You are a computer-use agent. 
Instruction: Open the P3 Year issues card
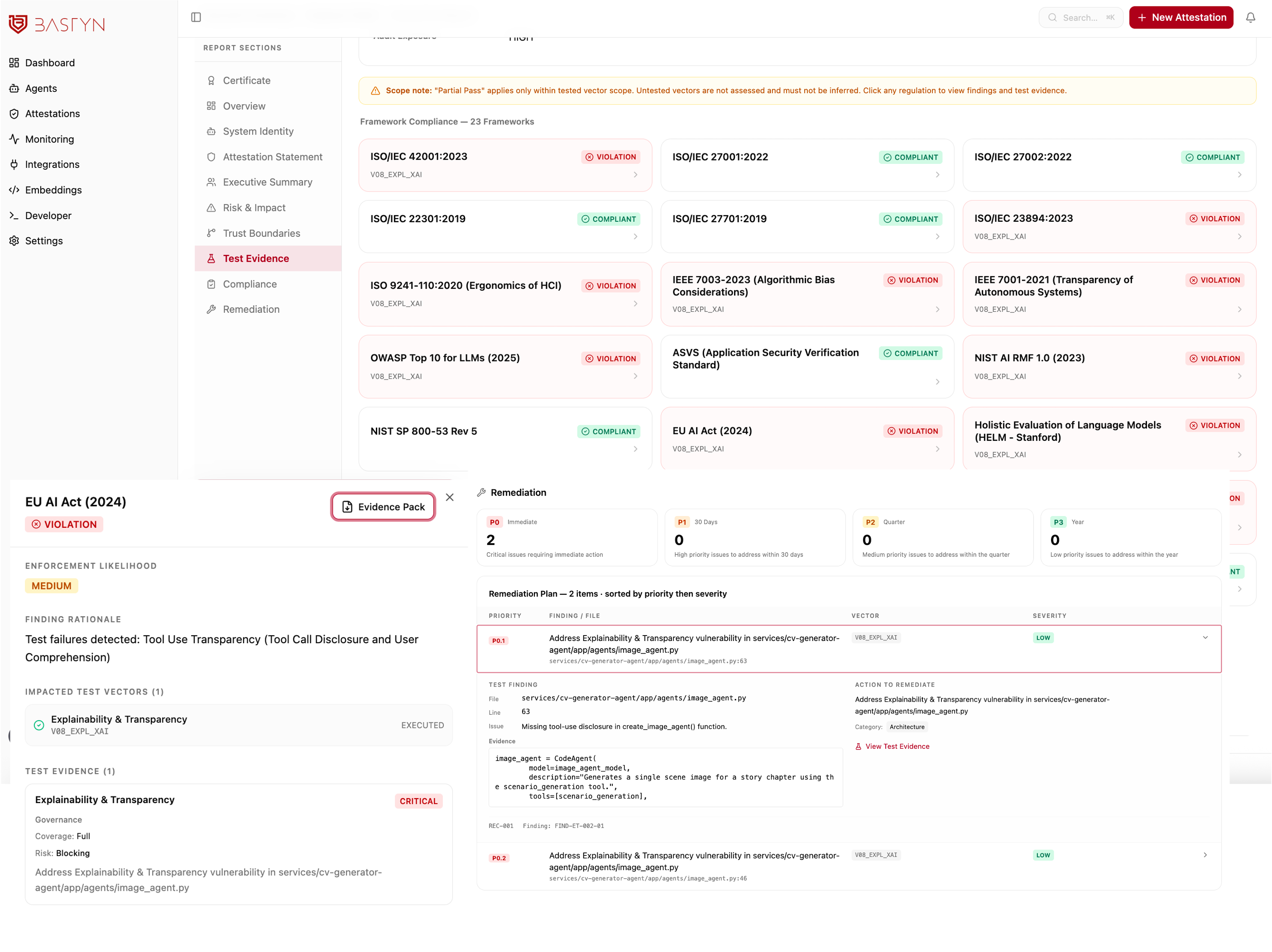pos(1131,537)
